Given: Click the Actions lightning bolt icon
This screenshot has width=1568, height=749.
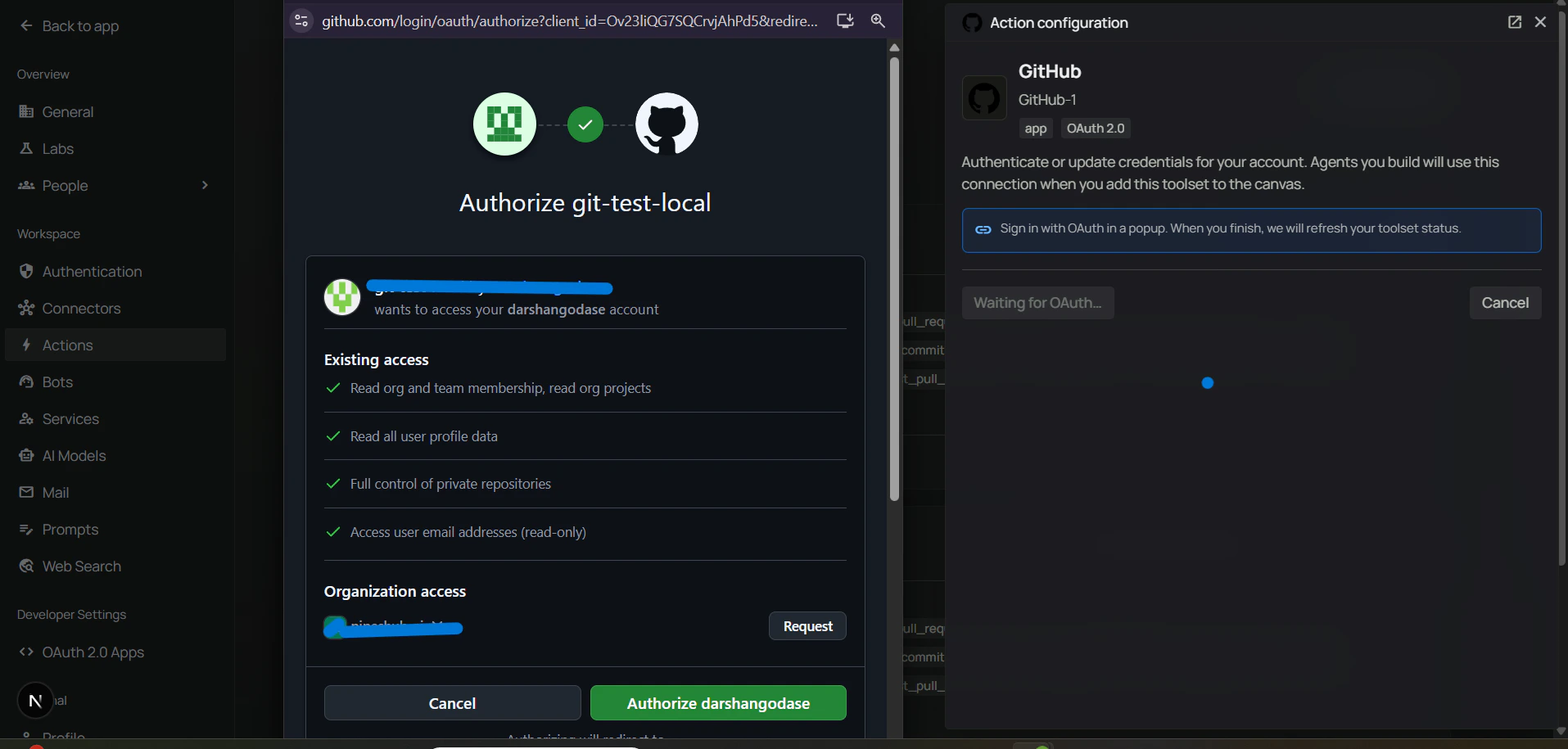Looking at the screenshot, I should [26, 345].
